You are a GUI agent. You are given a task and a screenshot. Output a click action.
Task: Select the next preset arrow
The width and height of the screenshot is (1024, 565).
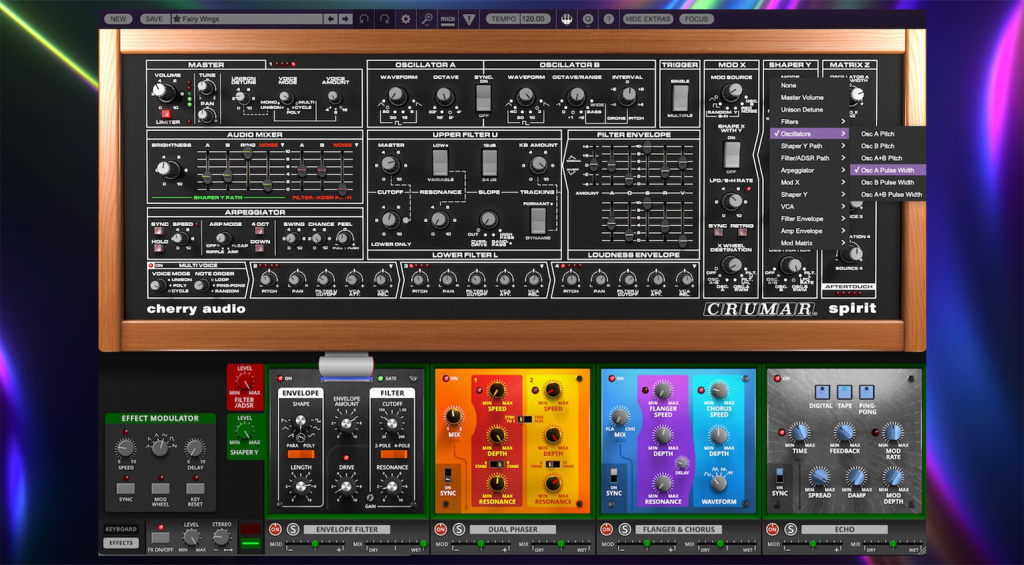click(346, 18)
